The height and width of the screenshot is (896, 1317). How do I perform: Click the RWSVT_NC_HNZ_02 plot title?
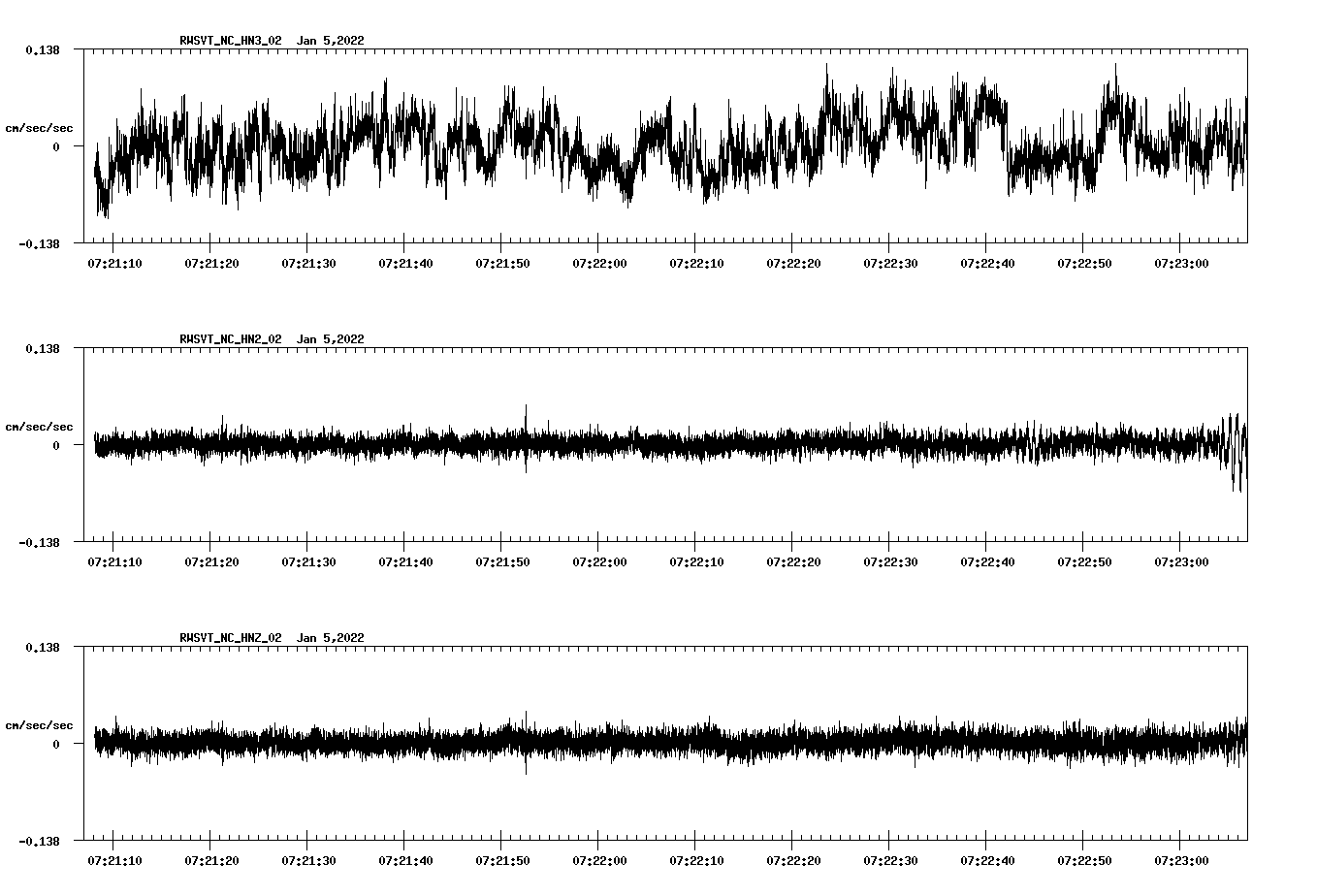[272, 638]
